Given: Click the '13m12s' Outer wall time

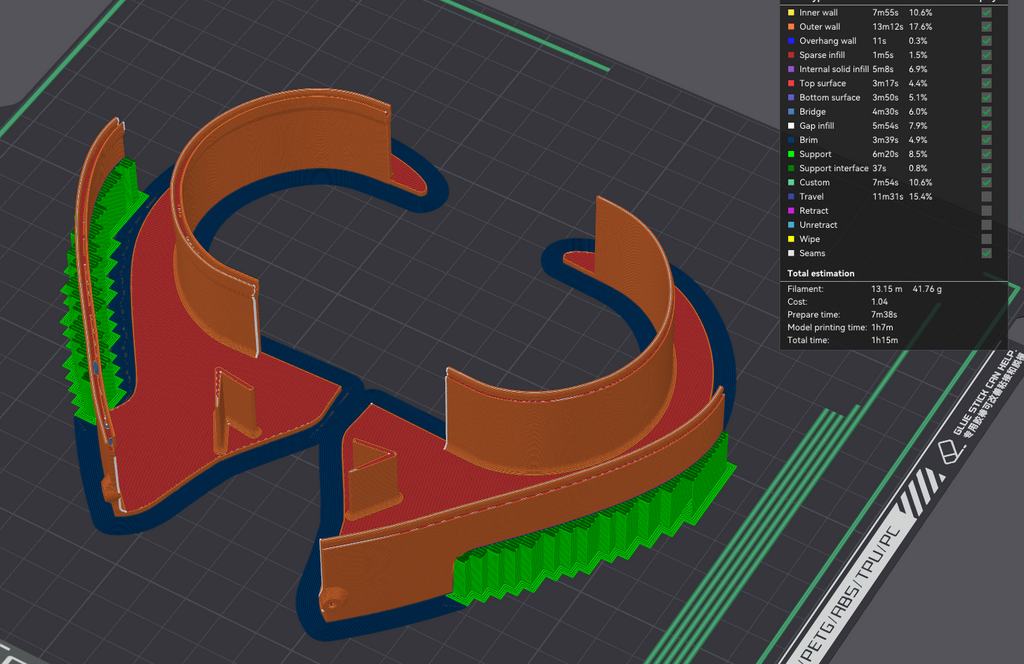Looking at the screenshot, I should click(x=888, y=27).
